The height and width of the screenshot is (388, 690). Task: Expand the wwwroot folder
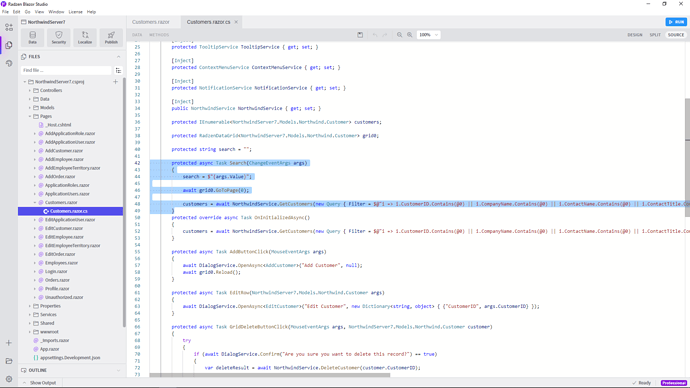coord(30,332)
